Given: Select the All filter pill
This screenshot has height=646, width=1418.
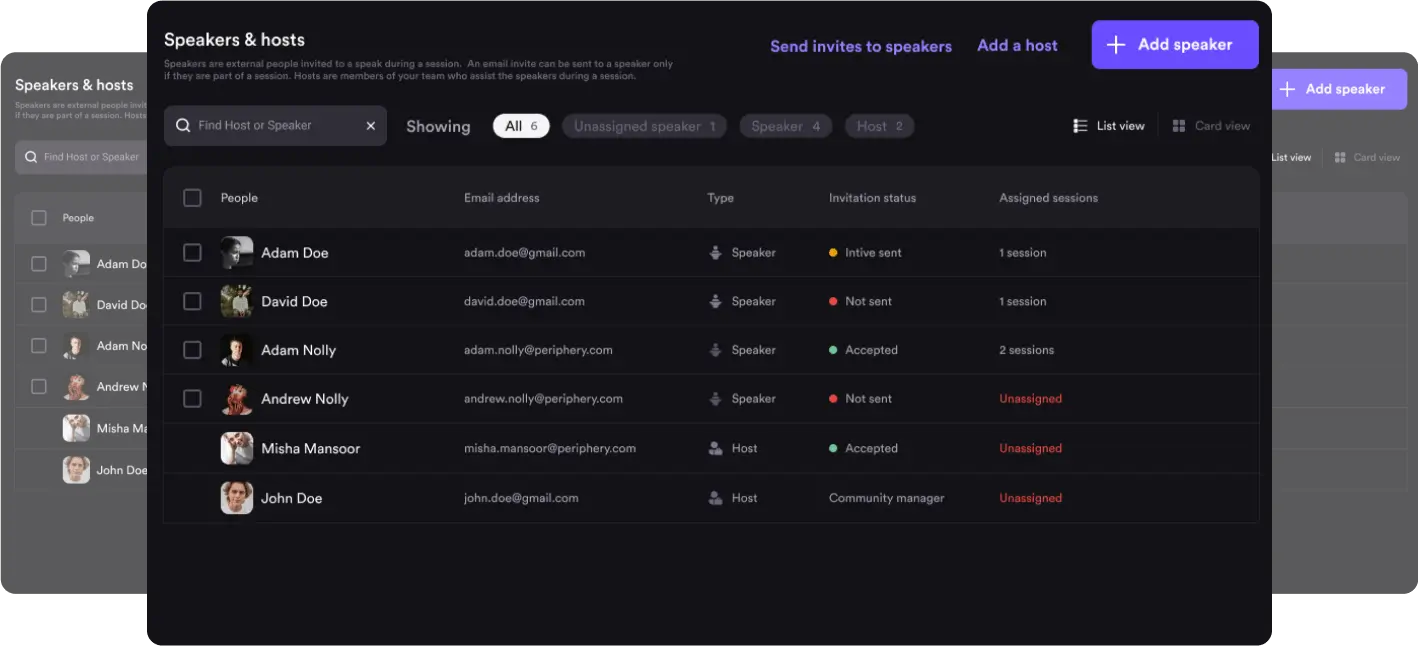Looking at the screenshot, I should [x=521, y=126].
